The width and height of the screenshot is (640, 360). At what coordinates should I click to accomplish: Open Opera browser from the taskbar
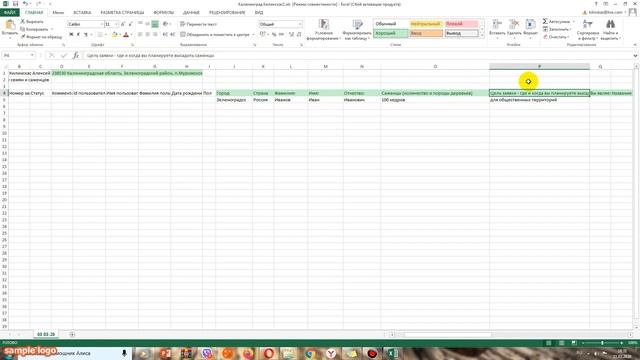269,353
